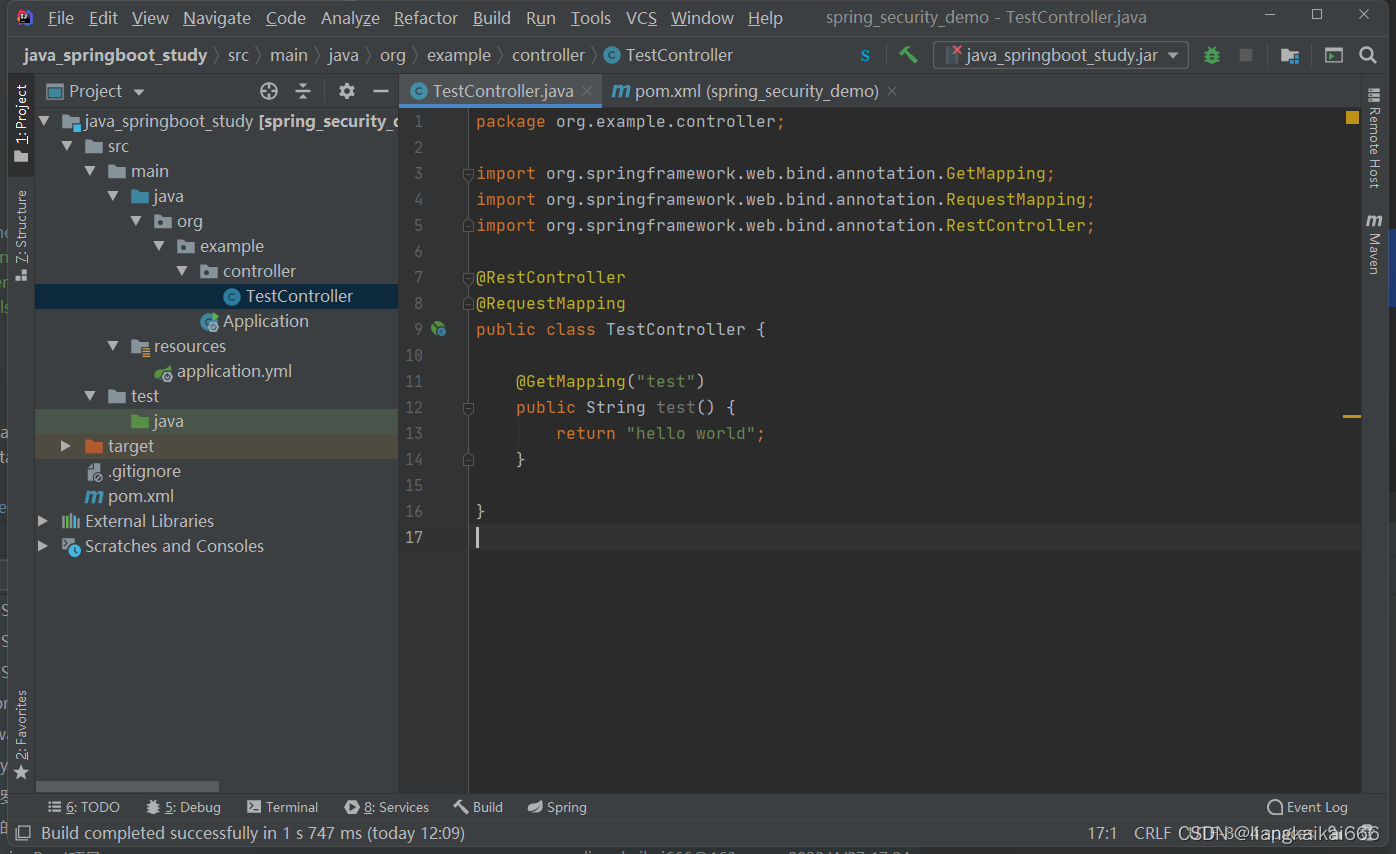Click the yellow warning stripe marker near line 12
Image resolution: width=1396 pixels, height=854 pixels.
[x=1352, y=416]
